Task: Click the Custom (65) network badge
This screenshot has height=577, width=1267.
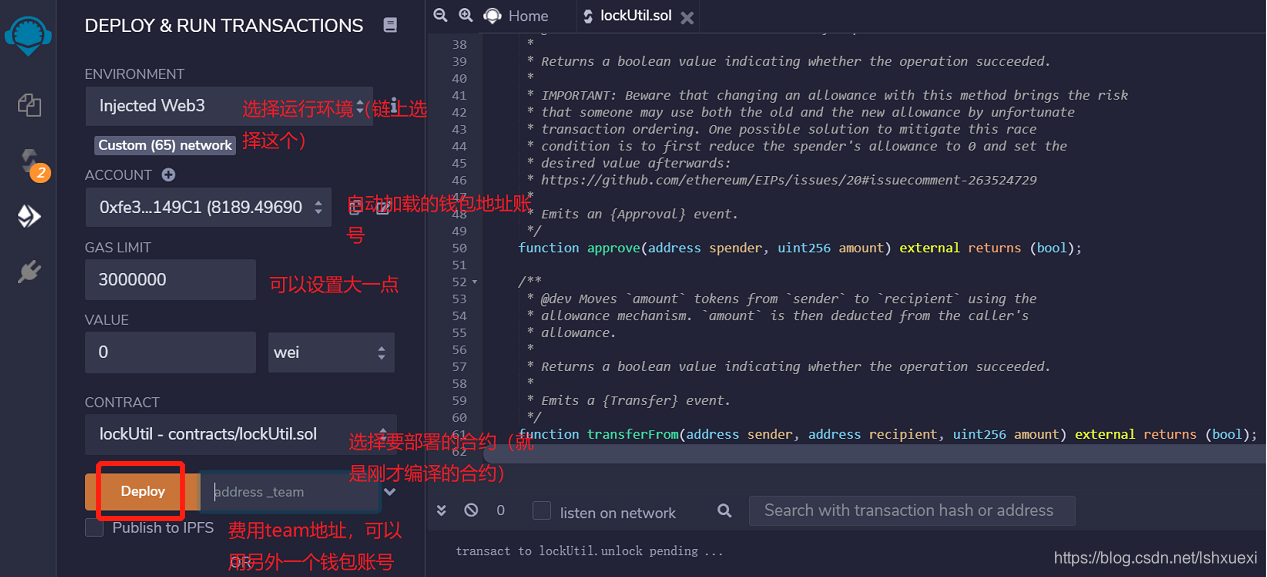Action: click(x=165, y=145)
